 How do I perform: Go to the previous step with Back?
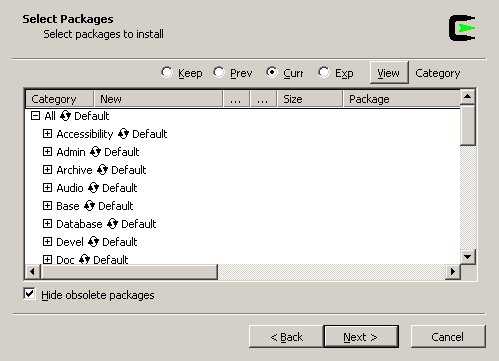click(x=286, y=337)
